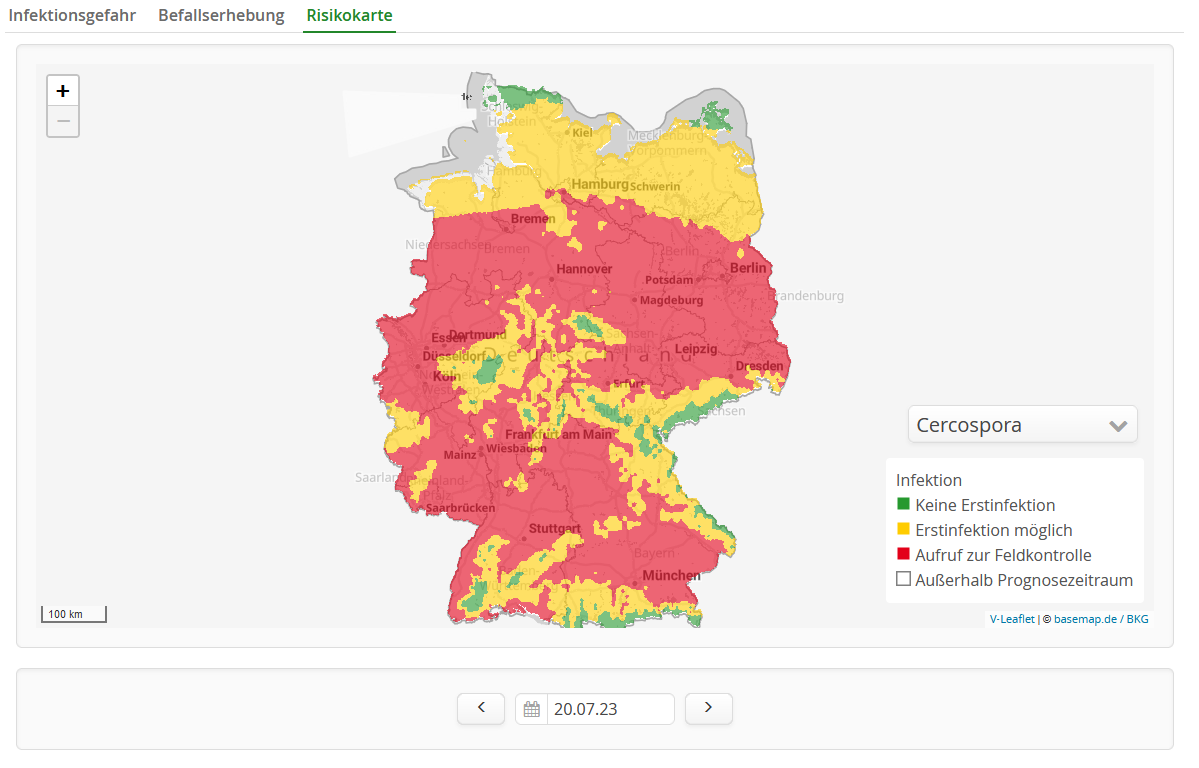Click on Berlin on the map

click(747, 268)
